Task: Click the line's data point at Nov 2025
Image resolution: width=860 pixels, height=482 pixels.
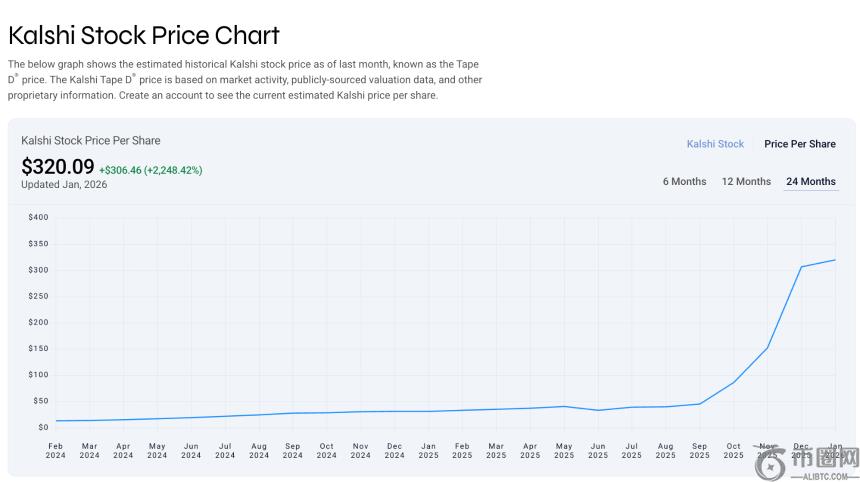Action: pyautogui.click(x=767, y=348)
